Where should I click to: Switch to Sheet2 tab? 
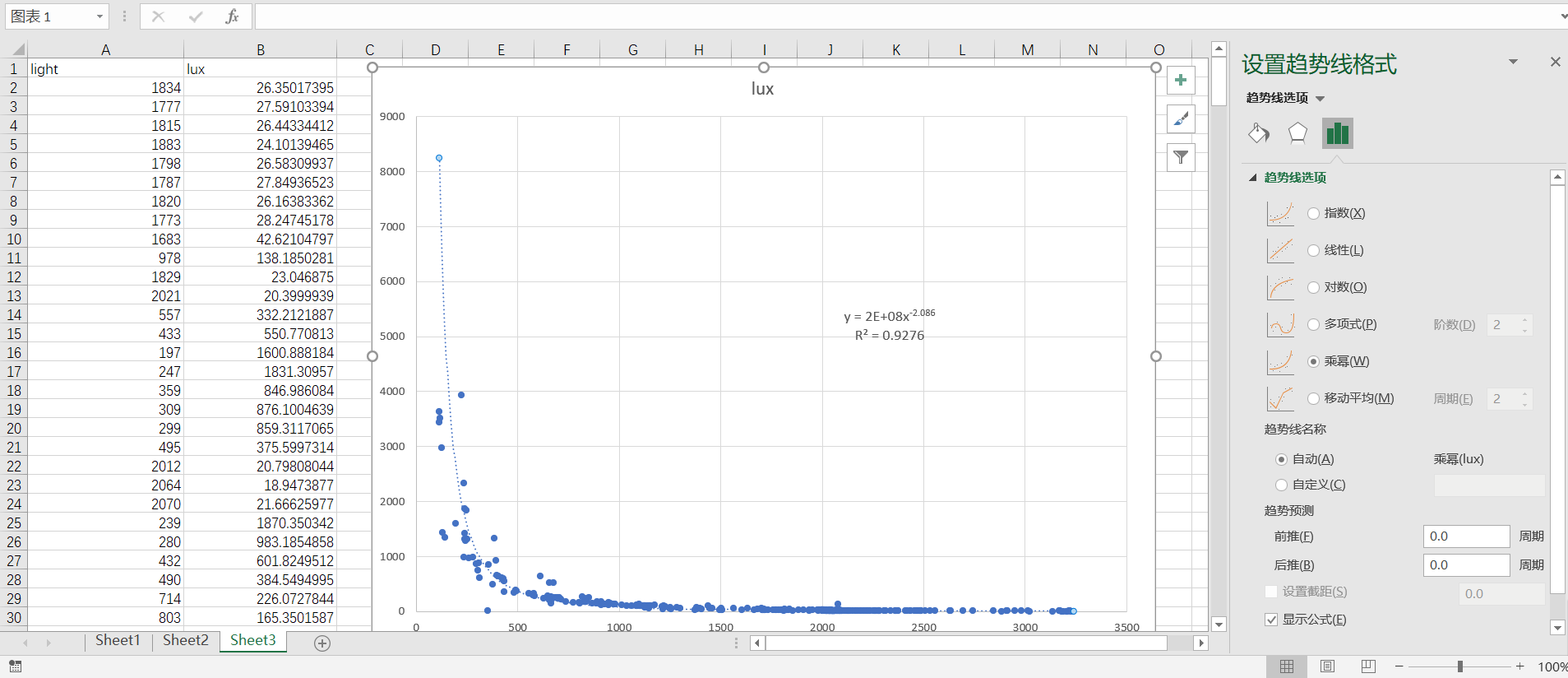coord(185,640)
